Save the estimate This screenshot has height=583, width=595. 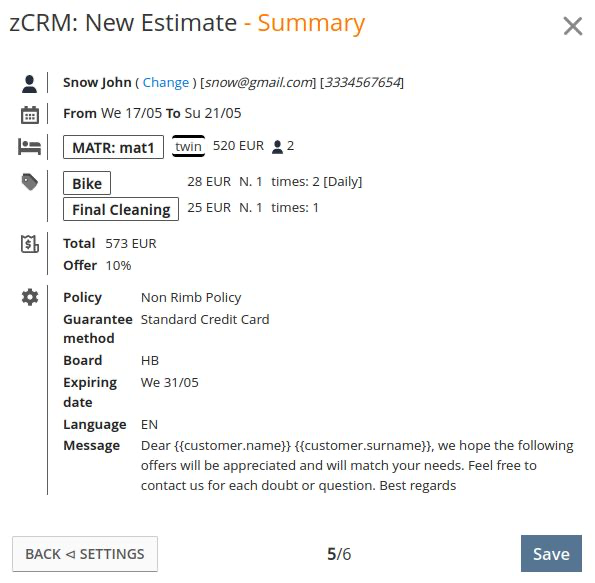point(551,553)
